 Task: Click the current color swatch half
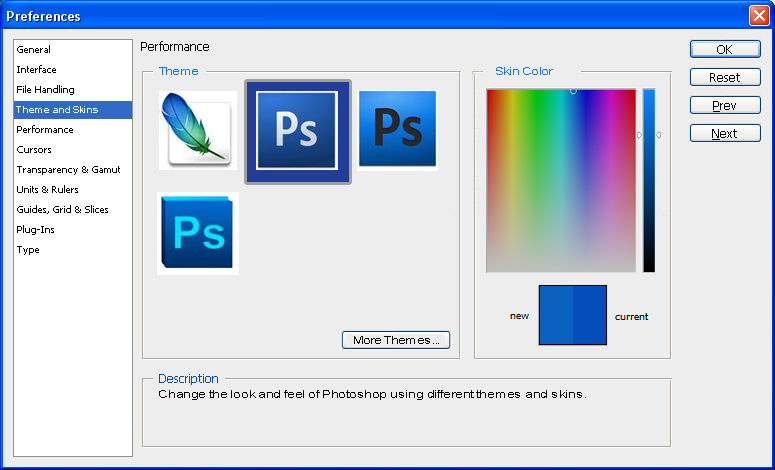pos(590,315)
